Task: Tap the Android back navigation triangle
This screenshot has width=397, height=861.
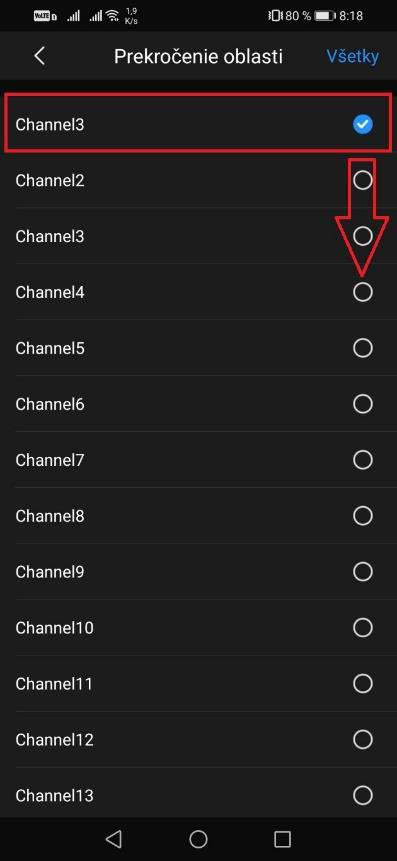Action: pos(113,838)
